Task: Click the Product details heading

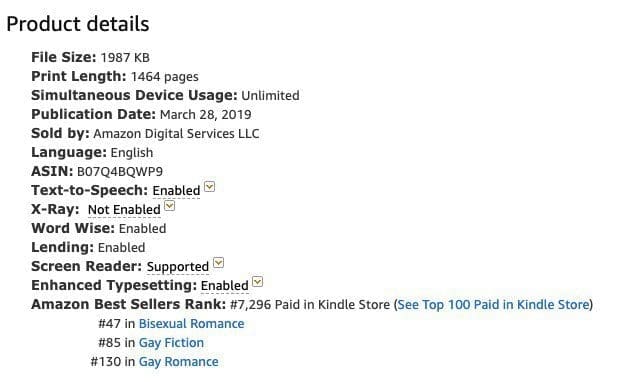Action: tap(78, 24)
